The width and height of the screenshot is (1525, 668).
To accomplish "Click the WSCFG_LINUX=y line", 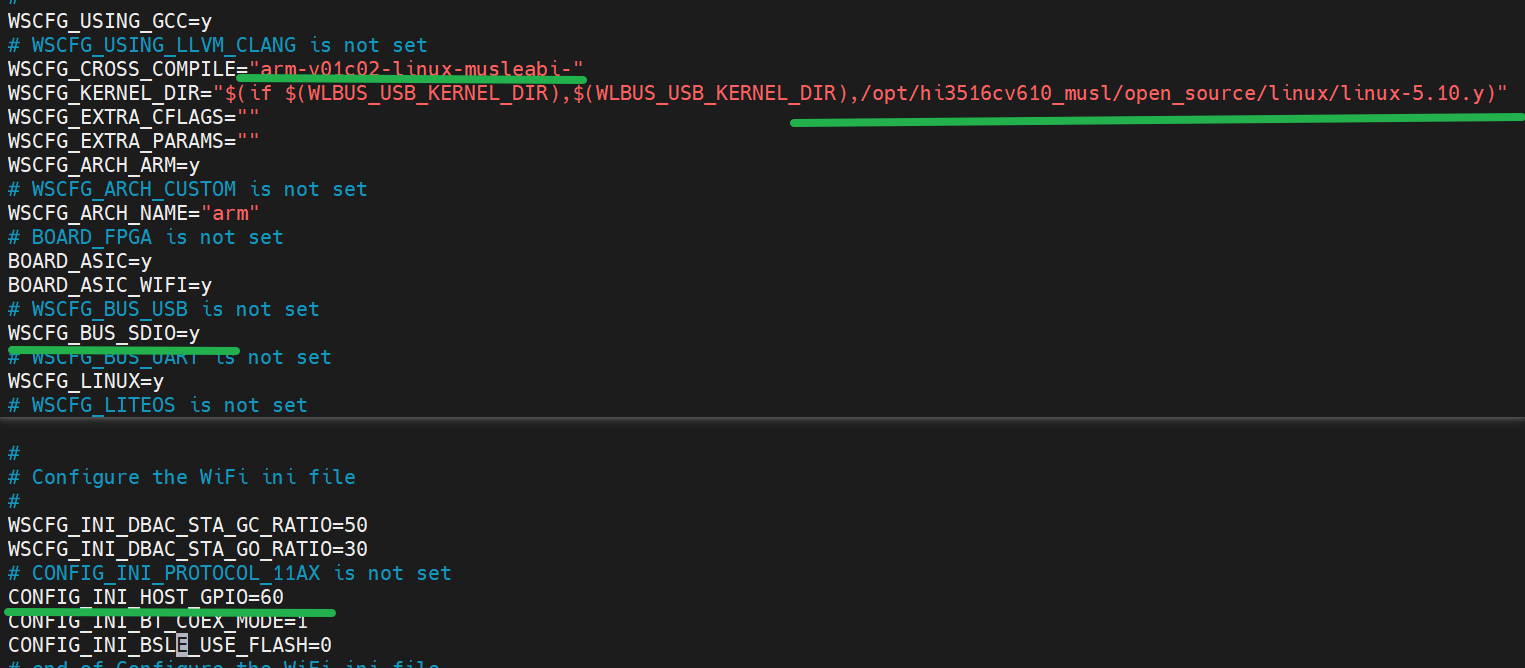I will 86,381.
